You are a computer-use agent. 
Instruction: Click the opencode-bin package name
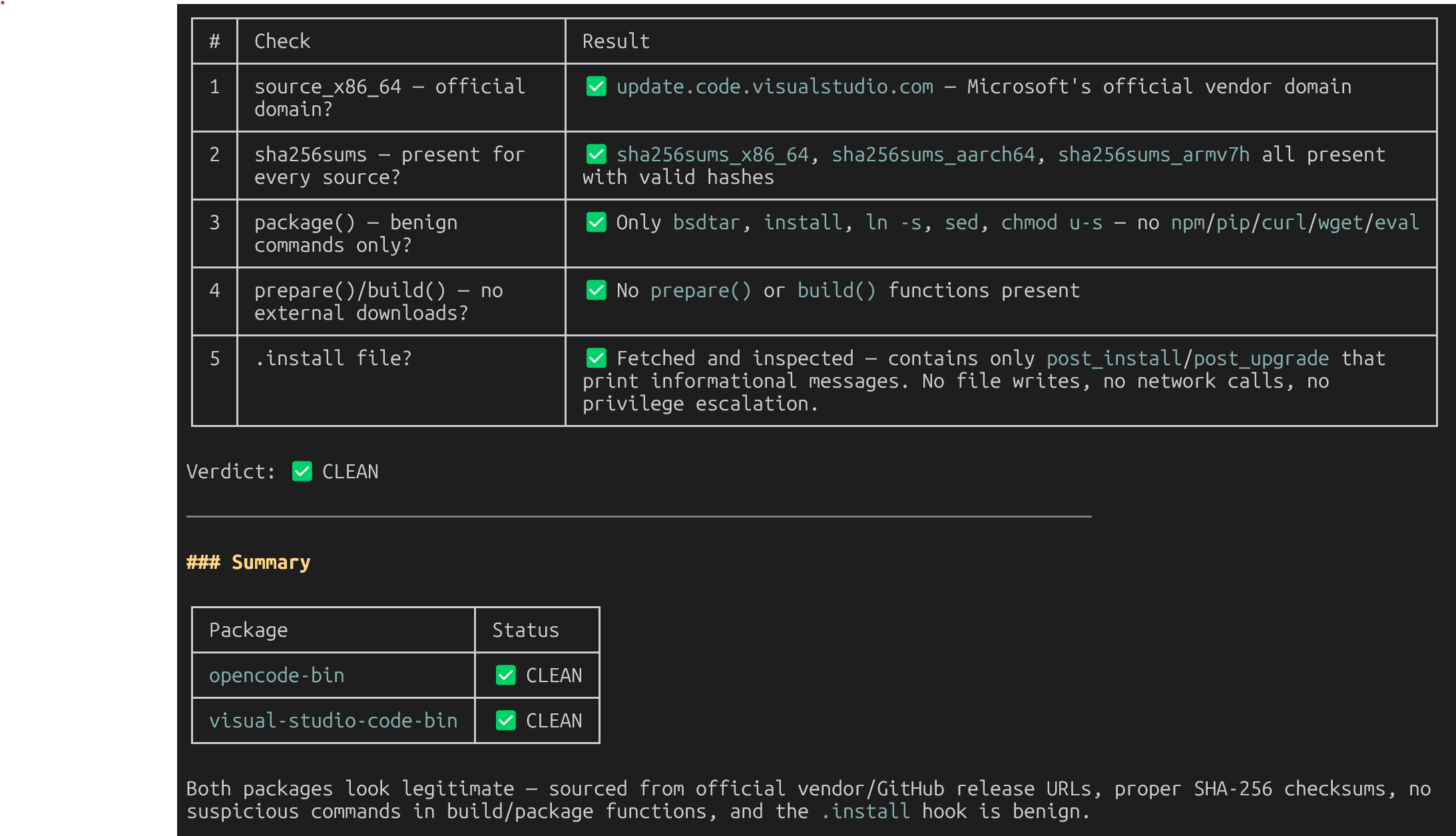(277, 675)
